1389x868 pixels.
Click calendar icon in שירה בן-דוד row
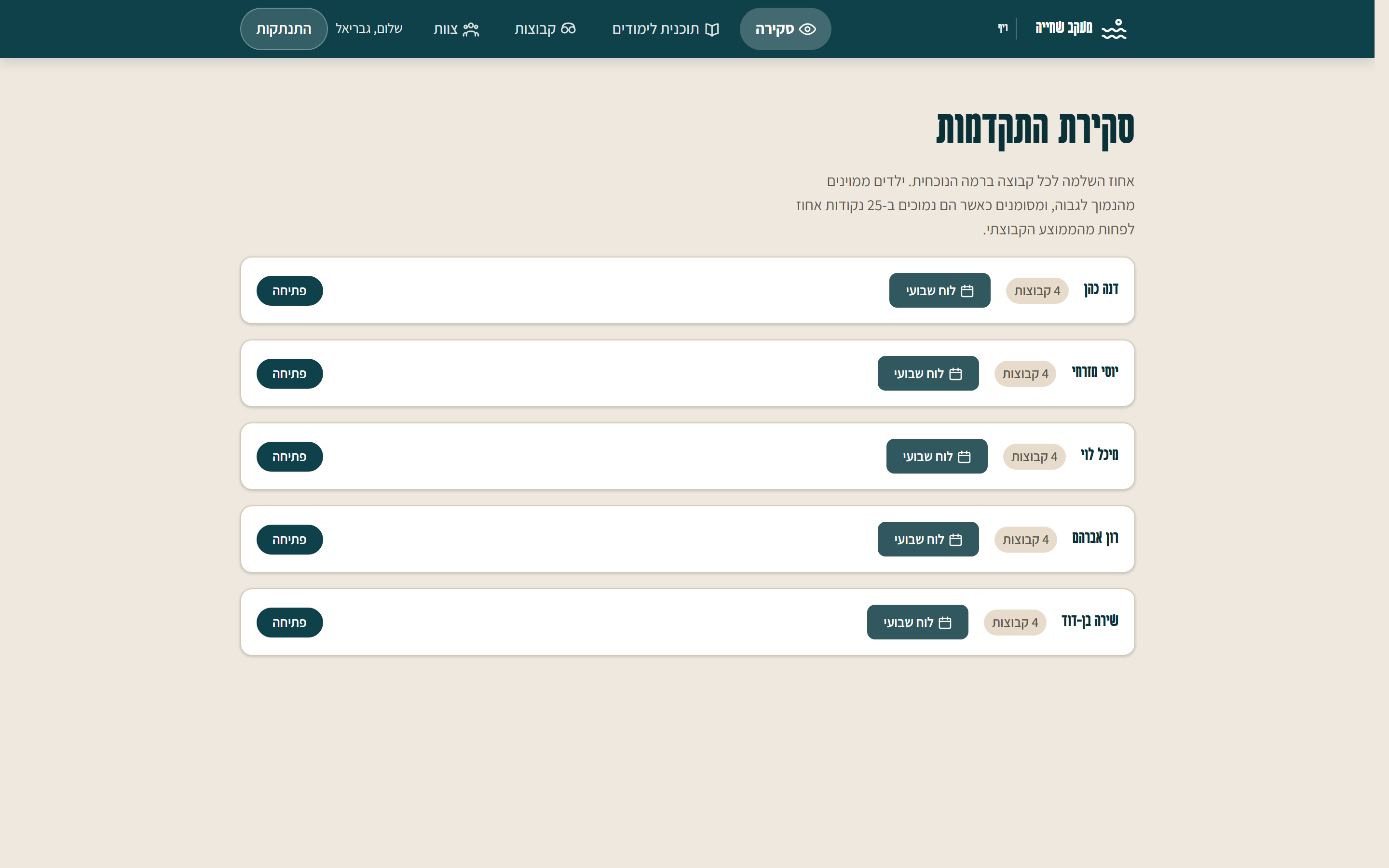tap(945, 623)
